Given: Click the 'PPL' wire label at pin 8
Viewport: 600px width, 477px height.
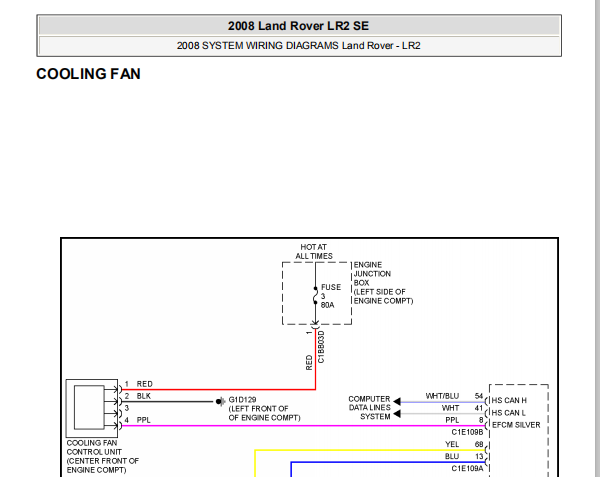Looking at the screenshot, I should point(452,420).
